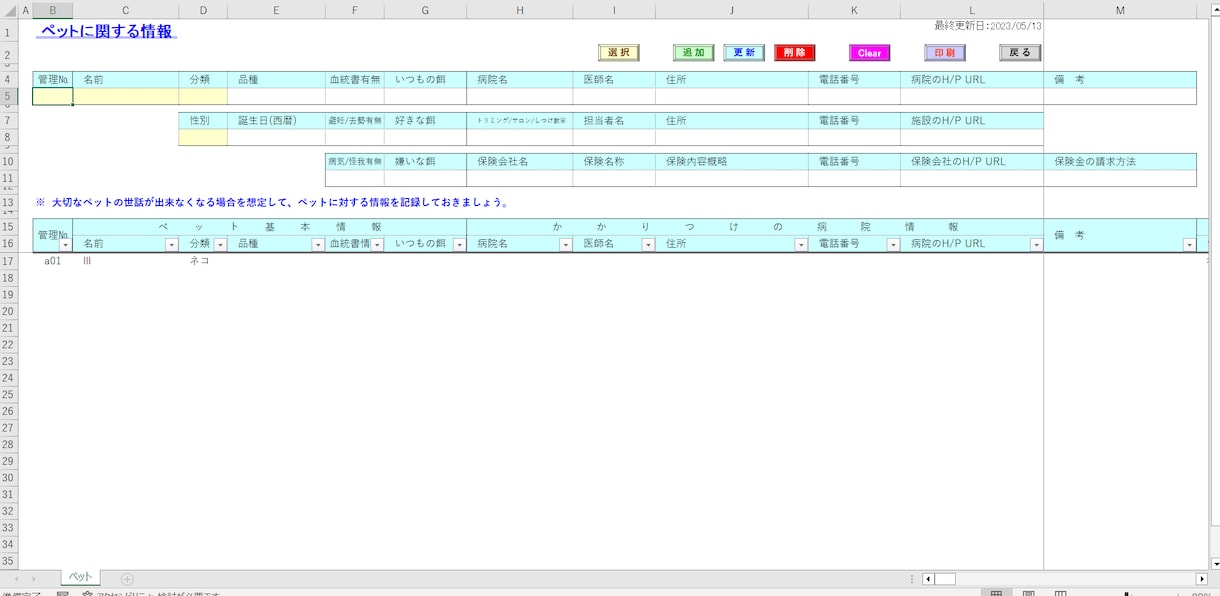The width and height of the screenshot is (1220, 596).
Task: Open the 備考 table filter dropdown
Action: coord(1189,245)
